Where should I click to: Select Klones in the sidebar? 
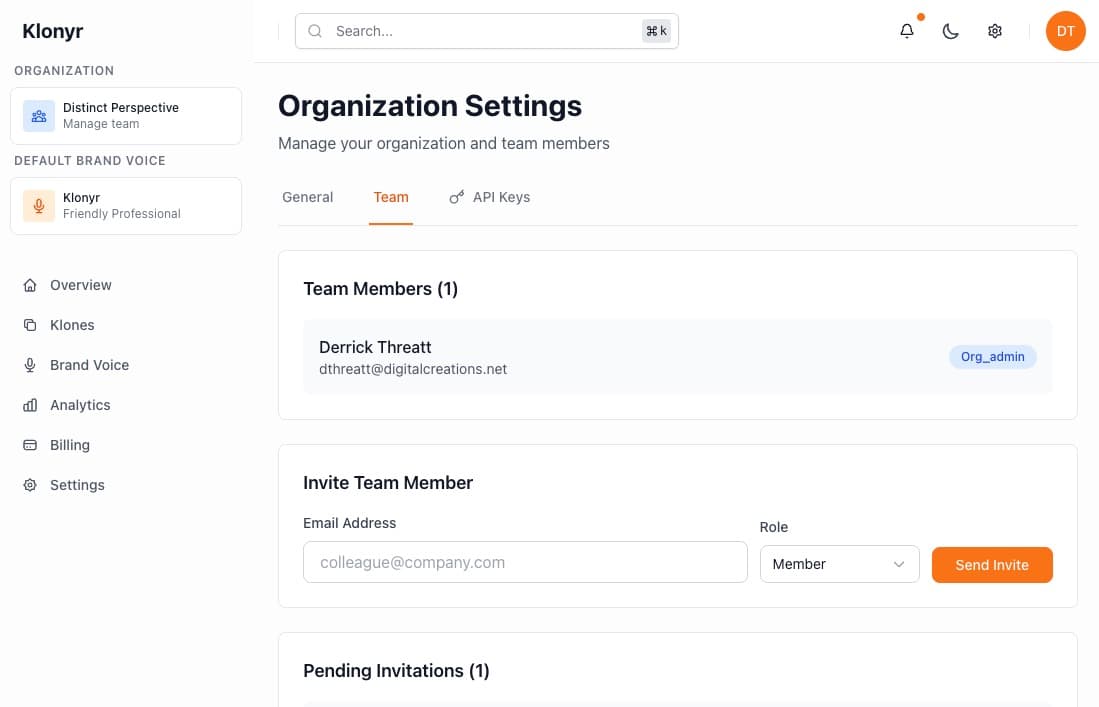(72, 325)
